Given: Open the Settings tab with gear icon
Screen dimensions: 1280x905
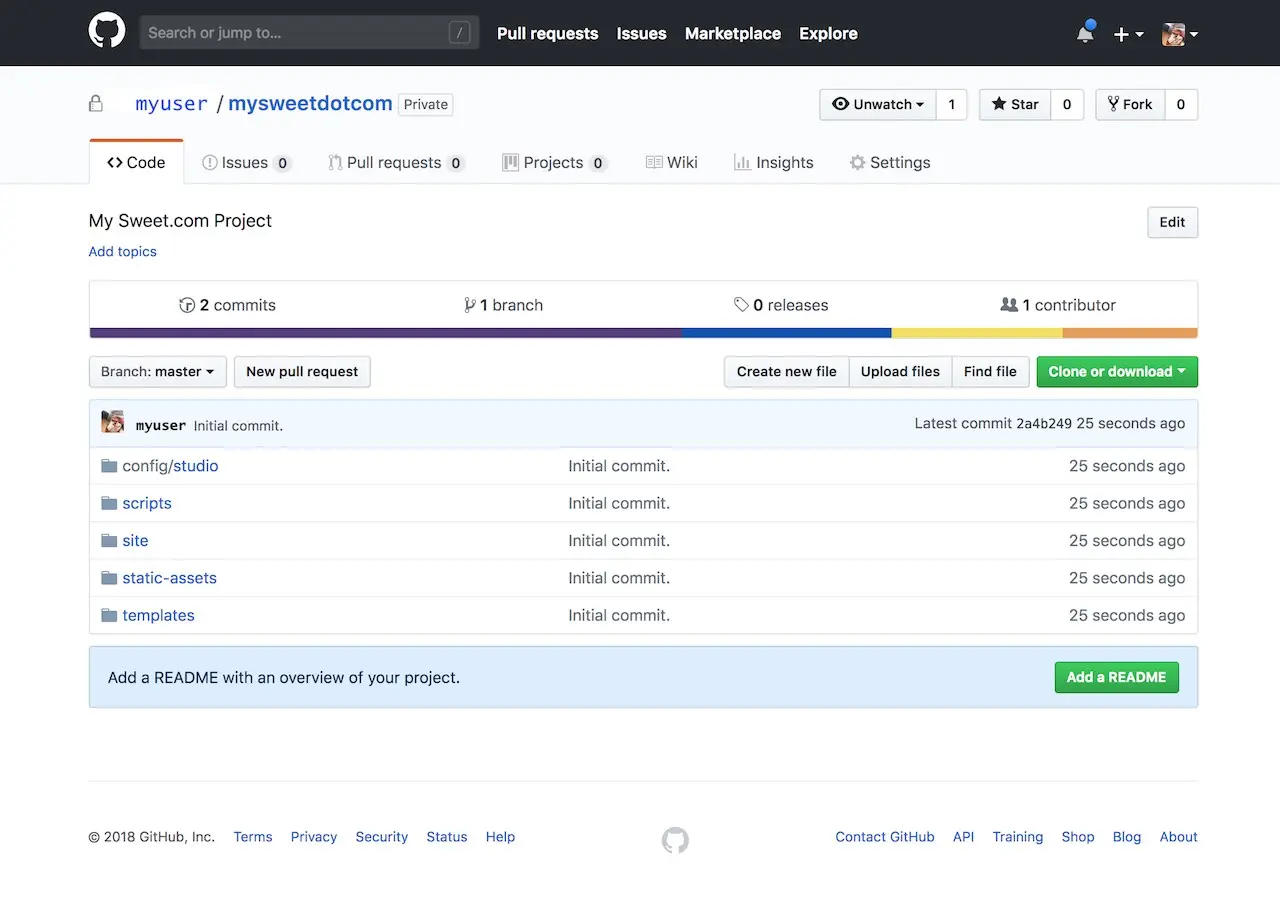Looking at the screenshot, I should click(x=889, y=162).
